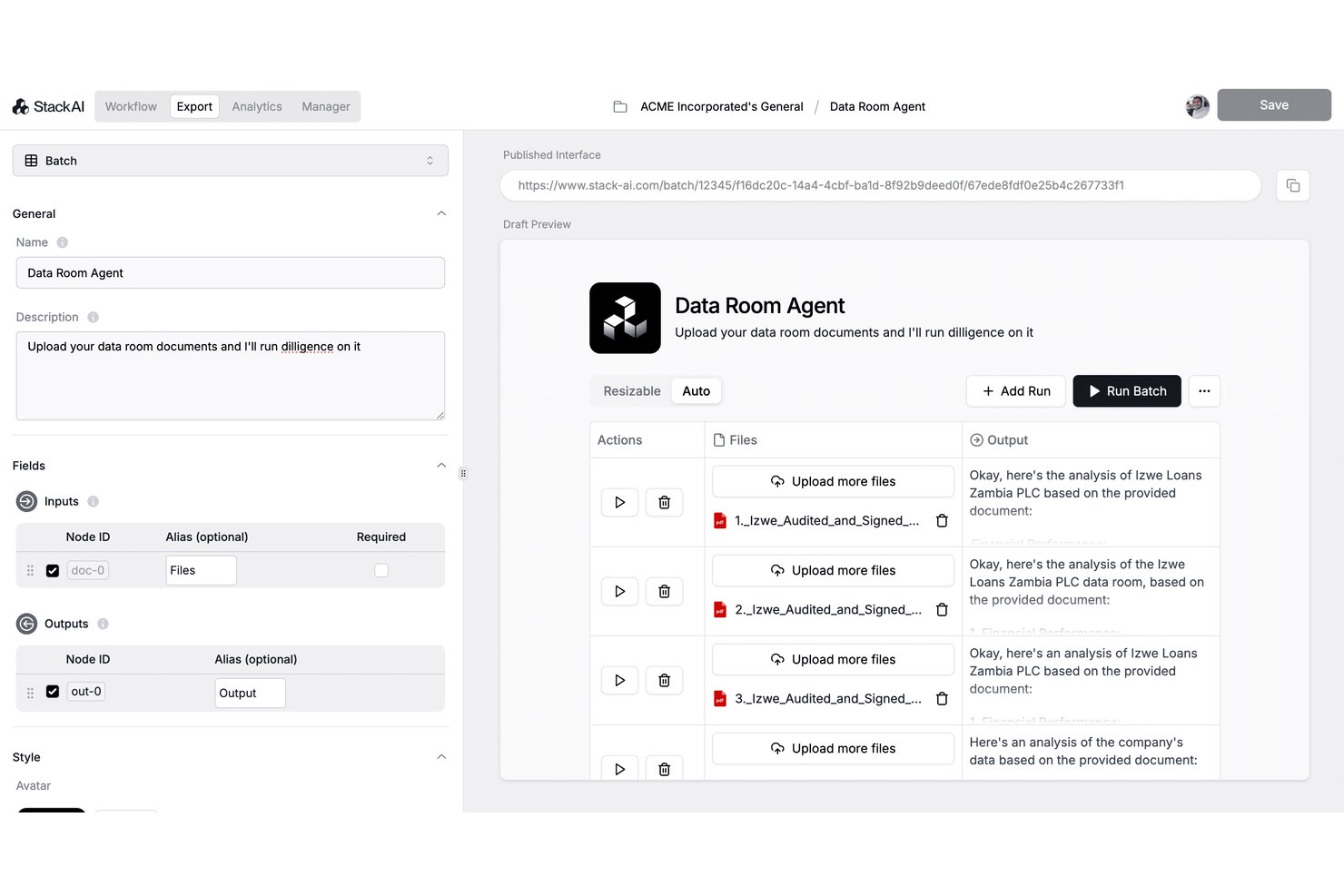Remove the 3._Izwe_Audited_and_Signed file
Screen dimensions: 1344x896
pos(942,699)
